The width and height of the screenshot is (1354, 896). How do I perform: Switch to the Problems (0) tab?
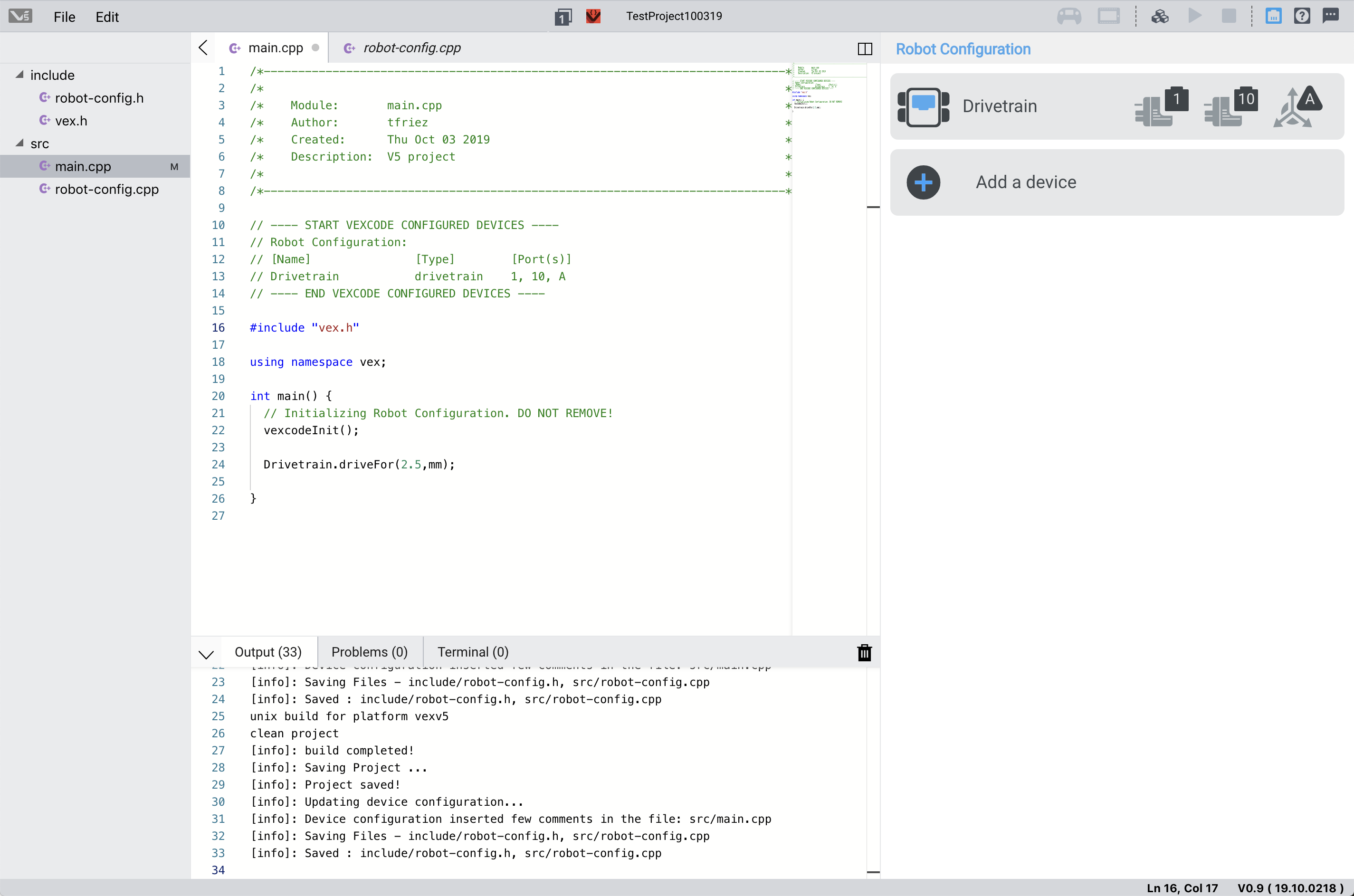pos(370,652)
